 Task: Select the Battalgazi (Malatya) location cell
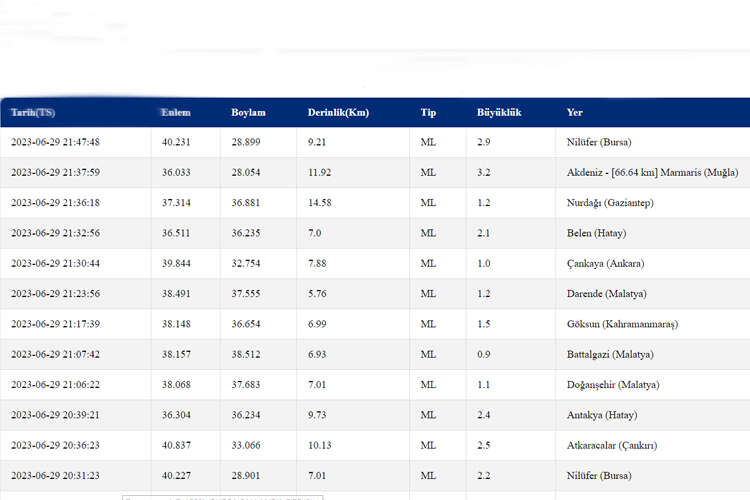pyautogui.click(x=610, y=354)
